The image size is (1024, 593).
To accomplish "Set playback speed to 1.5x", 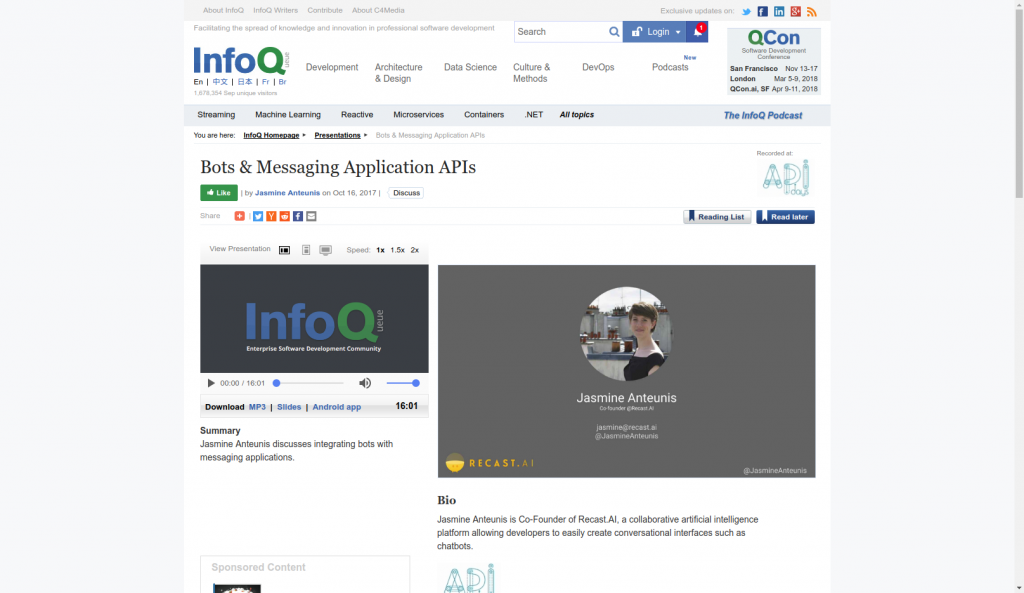I will point(397,250).
